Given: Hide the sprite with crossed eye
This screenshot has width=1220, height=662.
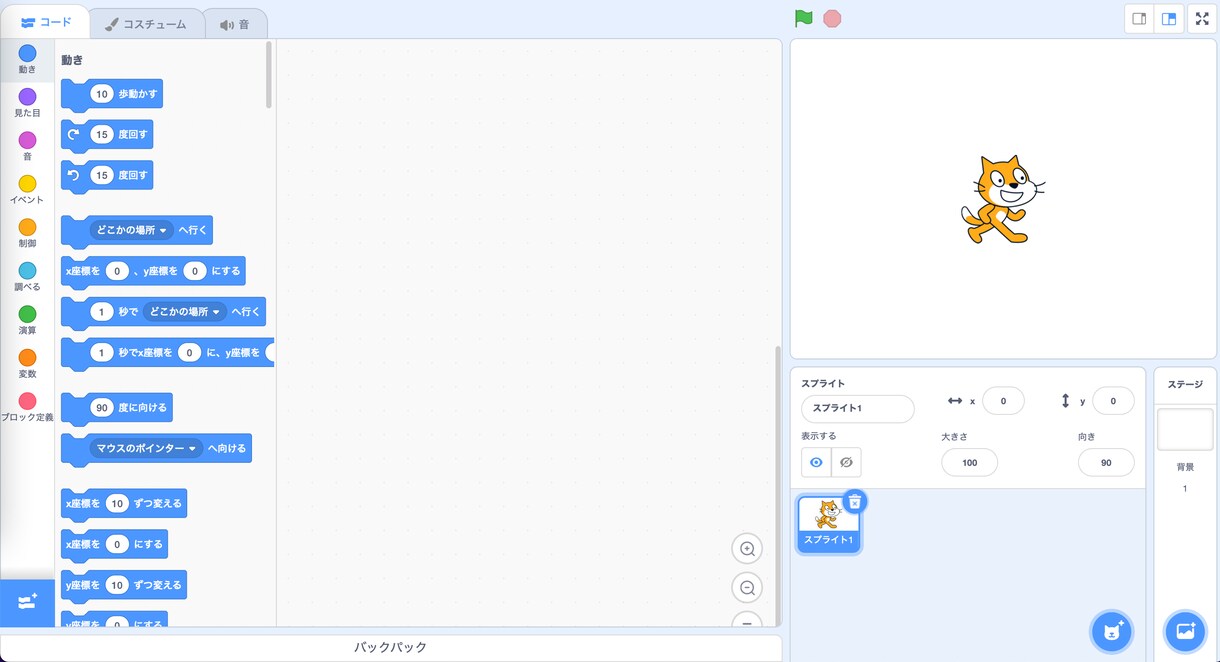Looking at the screenshot, I should 846,462.
